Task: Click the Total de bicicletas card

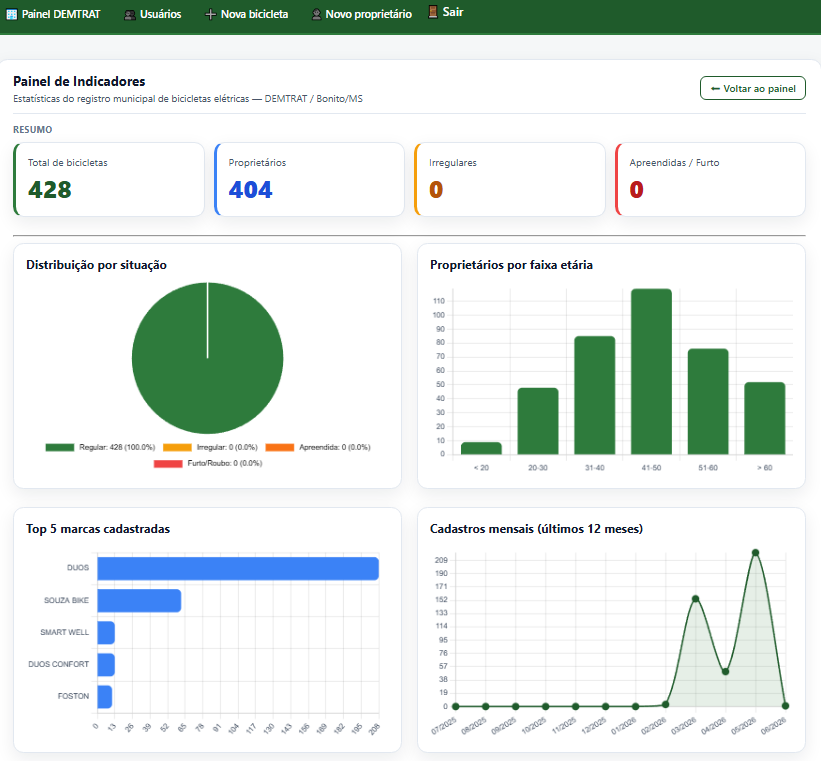Action: 109,179
